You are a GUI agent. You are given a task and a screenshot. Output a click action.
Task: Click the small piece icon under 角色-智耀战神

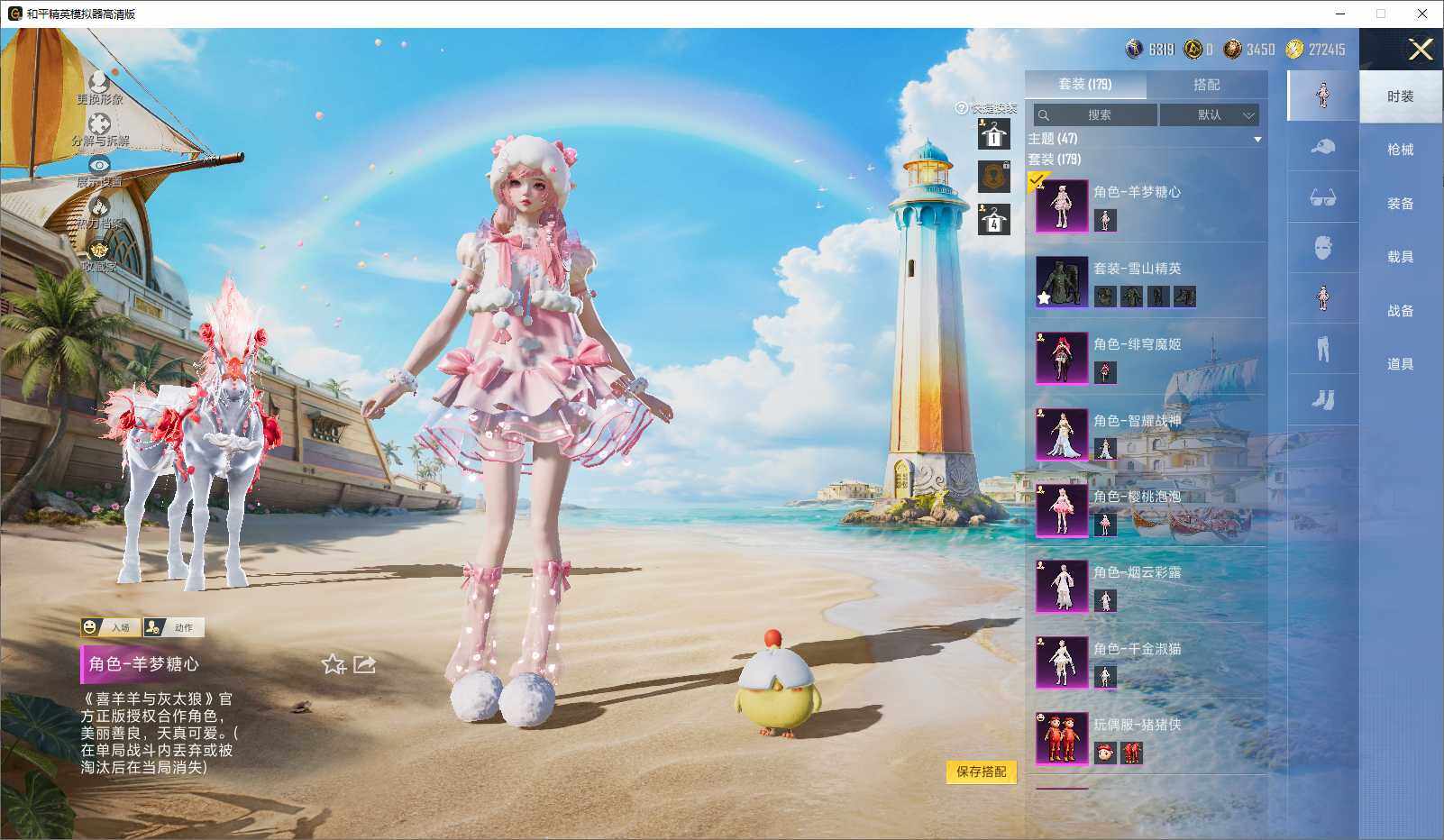1105,449
